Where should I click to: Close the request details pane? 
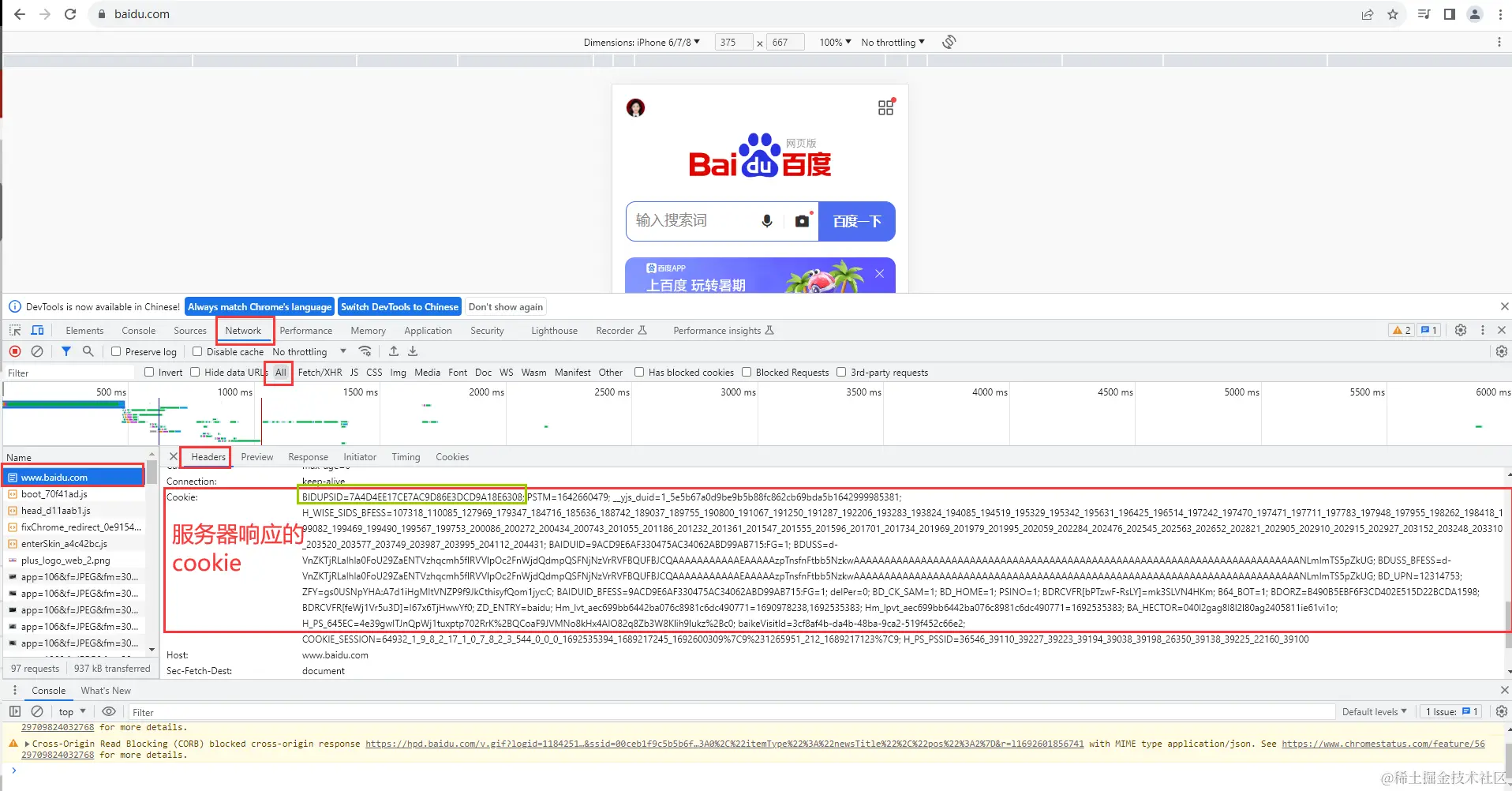point(173,456)
